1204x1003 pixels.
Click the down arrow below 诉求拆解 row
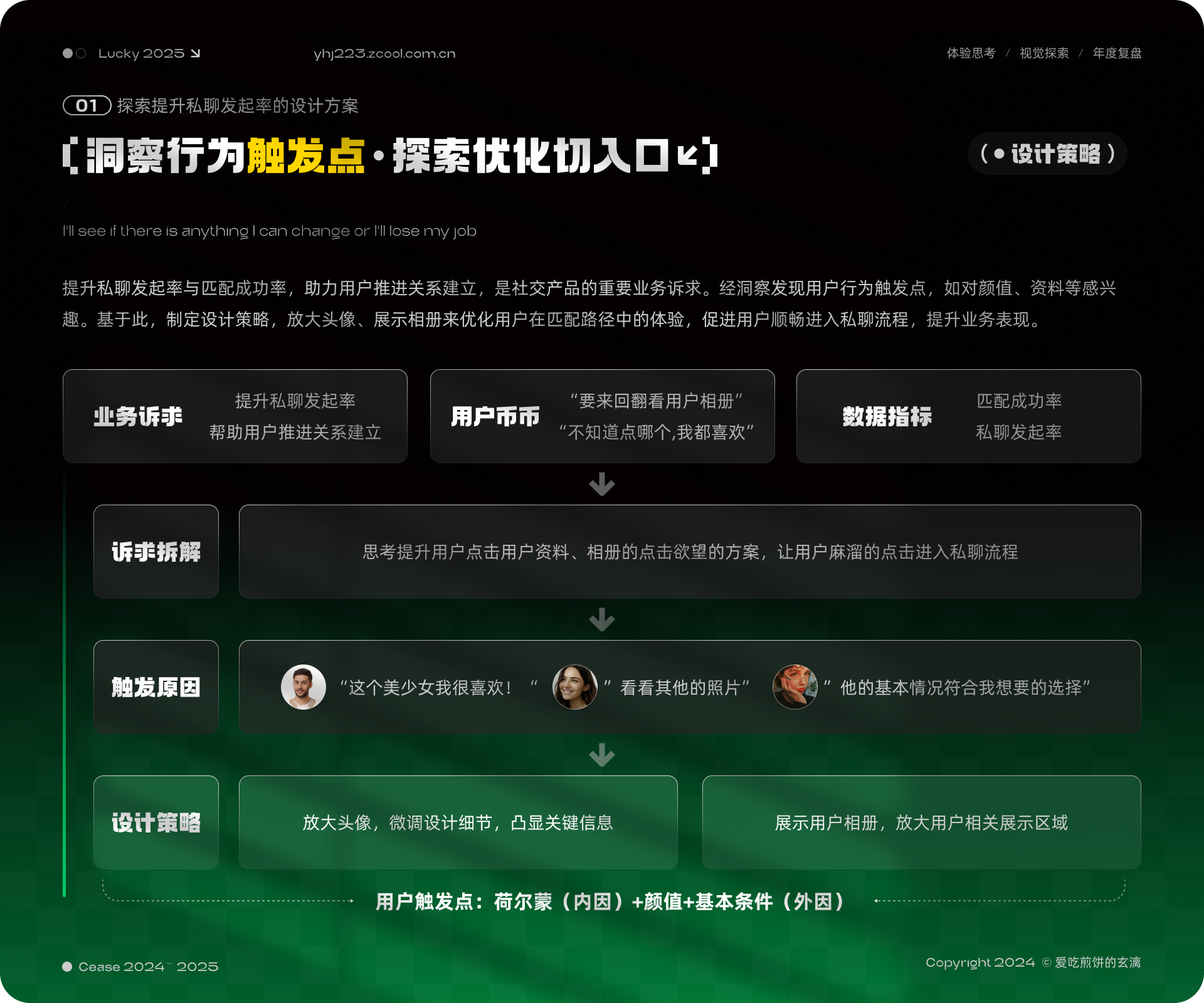(x=602, y=619)
